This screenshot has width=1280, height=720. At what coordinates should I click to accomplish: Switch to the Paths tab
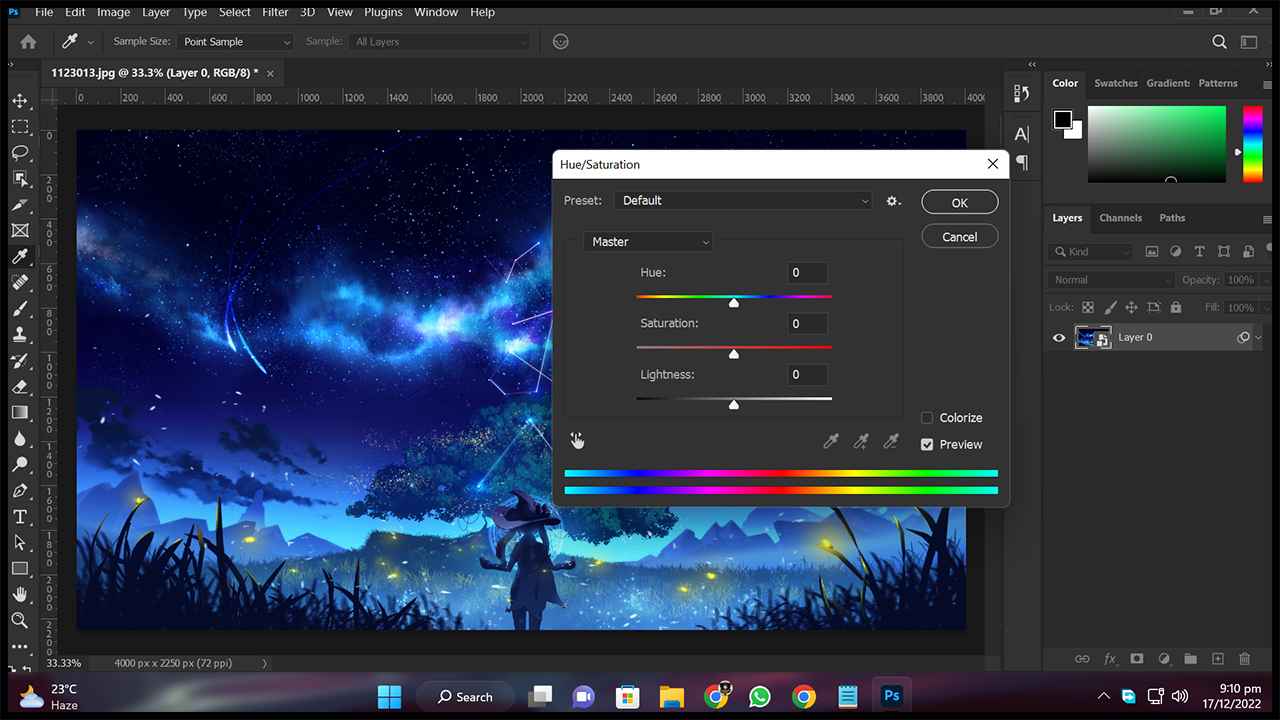[1172, 218]
